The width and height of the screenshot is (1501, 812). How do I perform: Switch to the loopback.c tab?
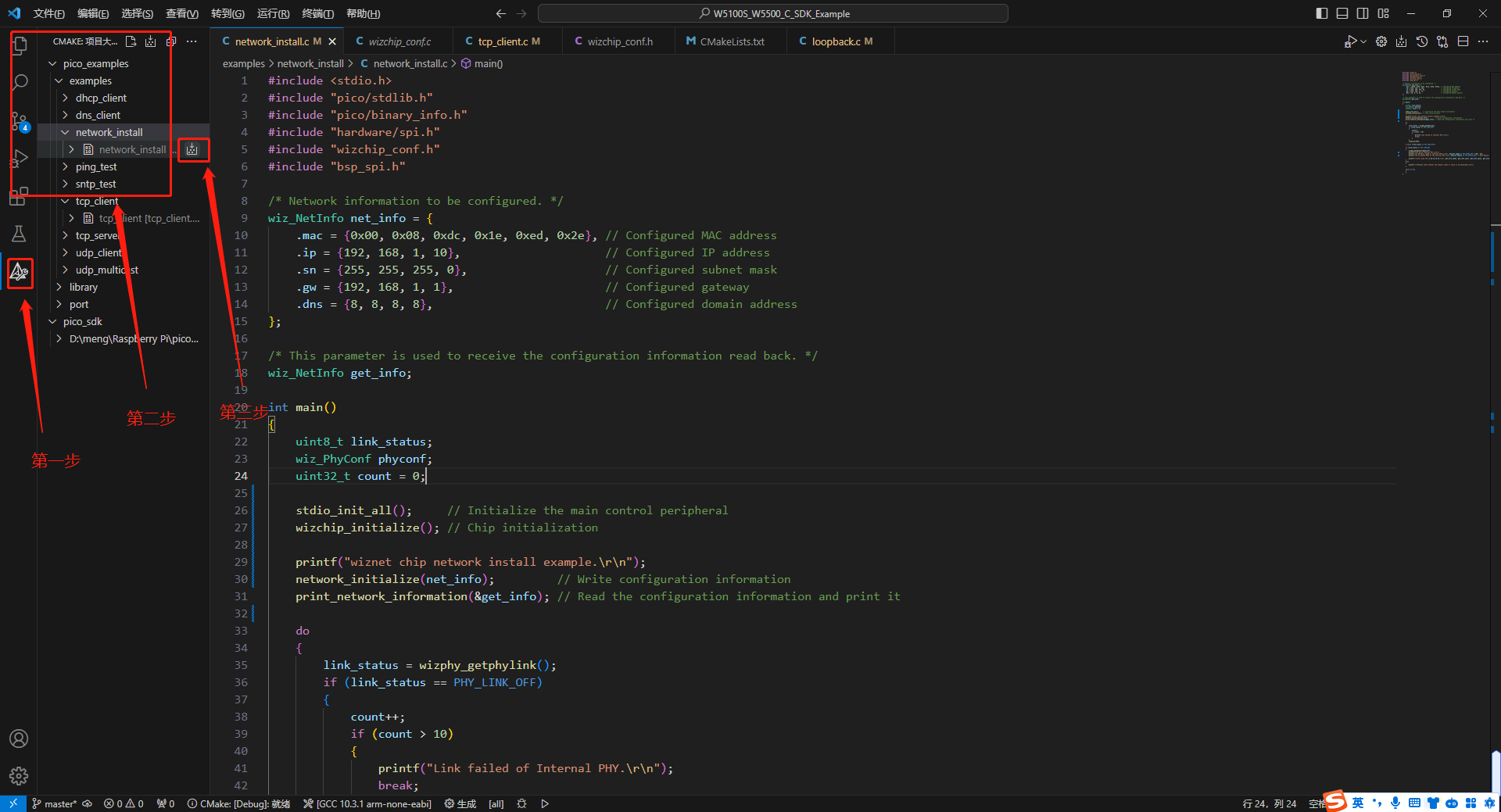pos(835,41)
